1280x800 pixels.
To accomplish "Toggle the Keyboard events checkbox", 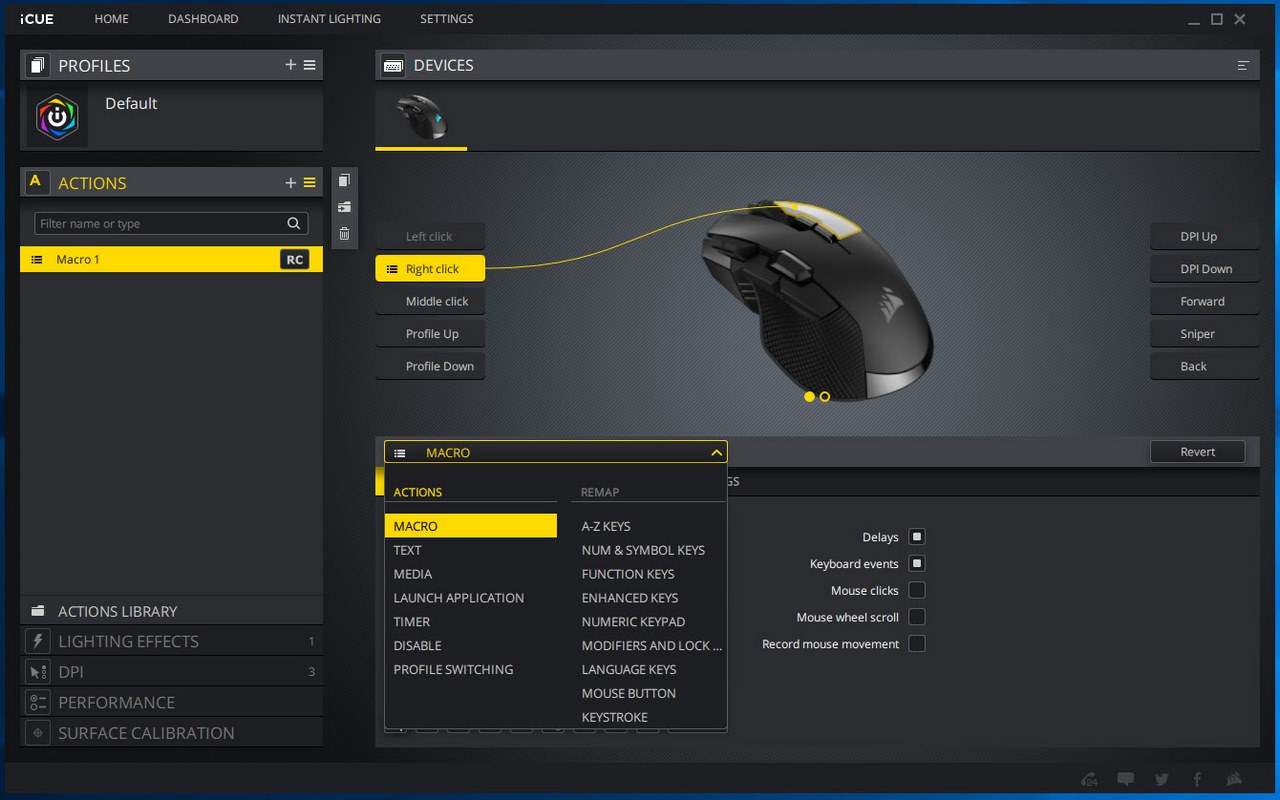I will click(917, 564).
